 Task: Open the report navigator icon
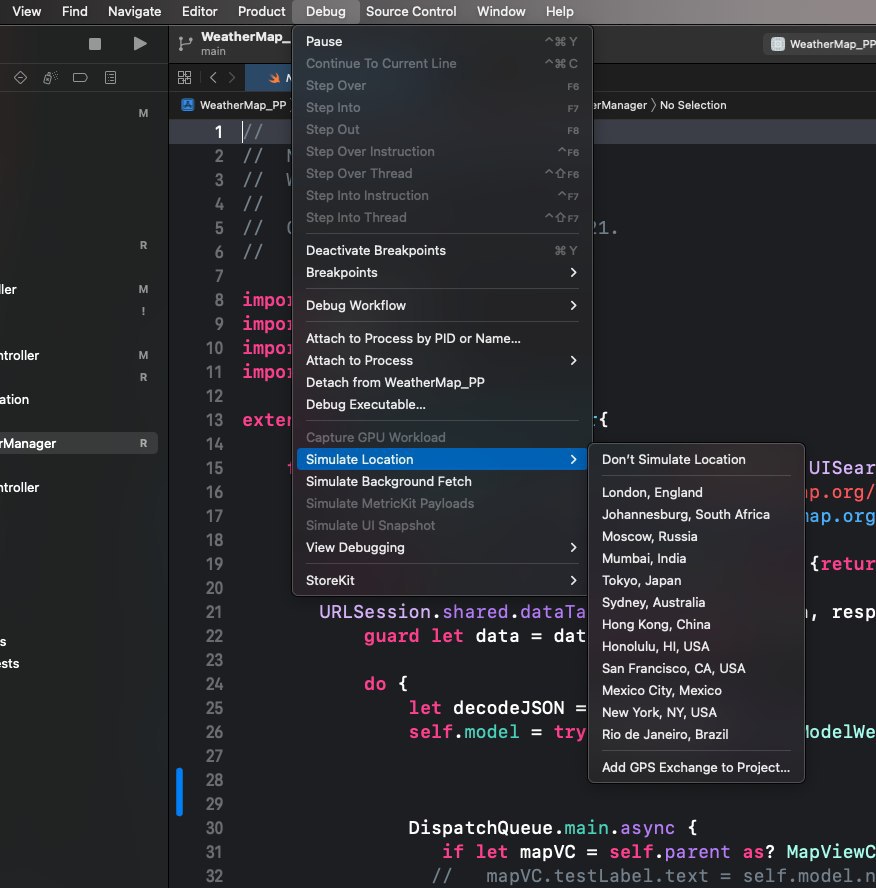pyautogui.click(x=110, y=78)
